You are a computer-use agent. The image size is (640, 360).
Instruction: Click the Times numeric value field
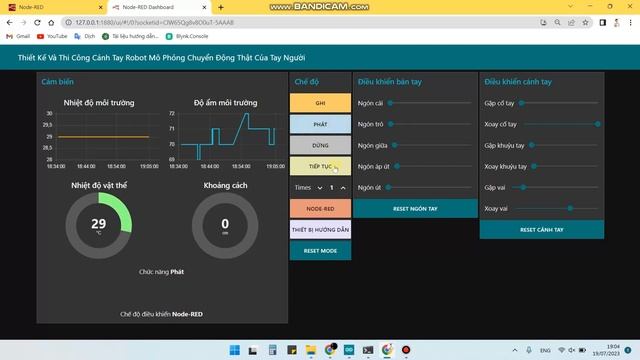[x=331, y=187]
